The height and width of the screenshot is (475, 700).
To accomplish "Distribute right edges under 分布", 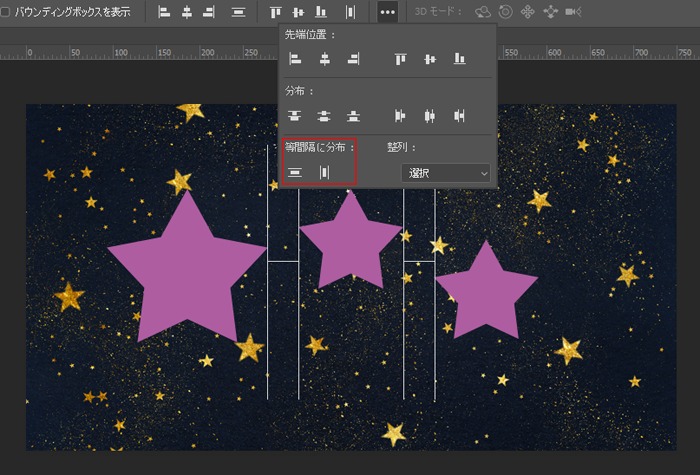I will click(459, 116).
